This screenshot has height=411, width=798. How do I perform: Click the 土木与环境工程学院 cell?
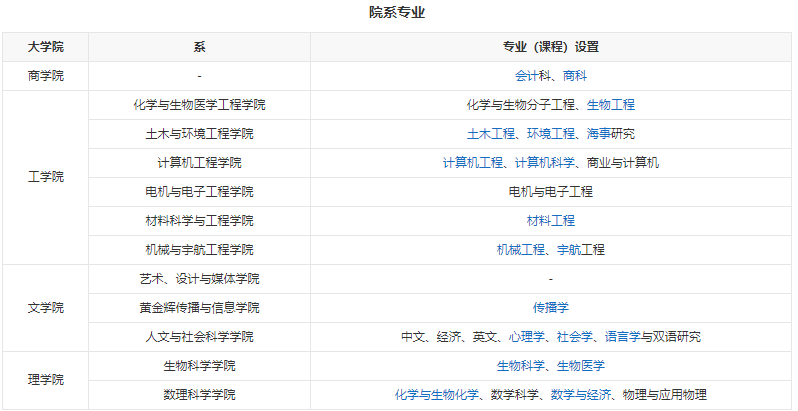(x=200, y=134)
